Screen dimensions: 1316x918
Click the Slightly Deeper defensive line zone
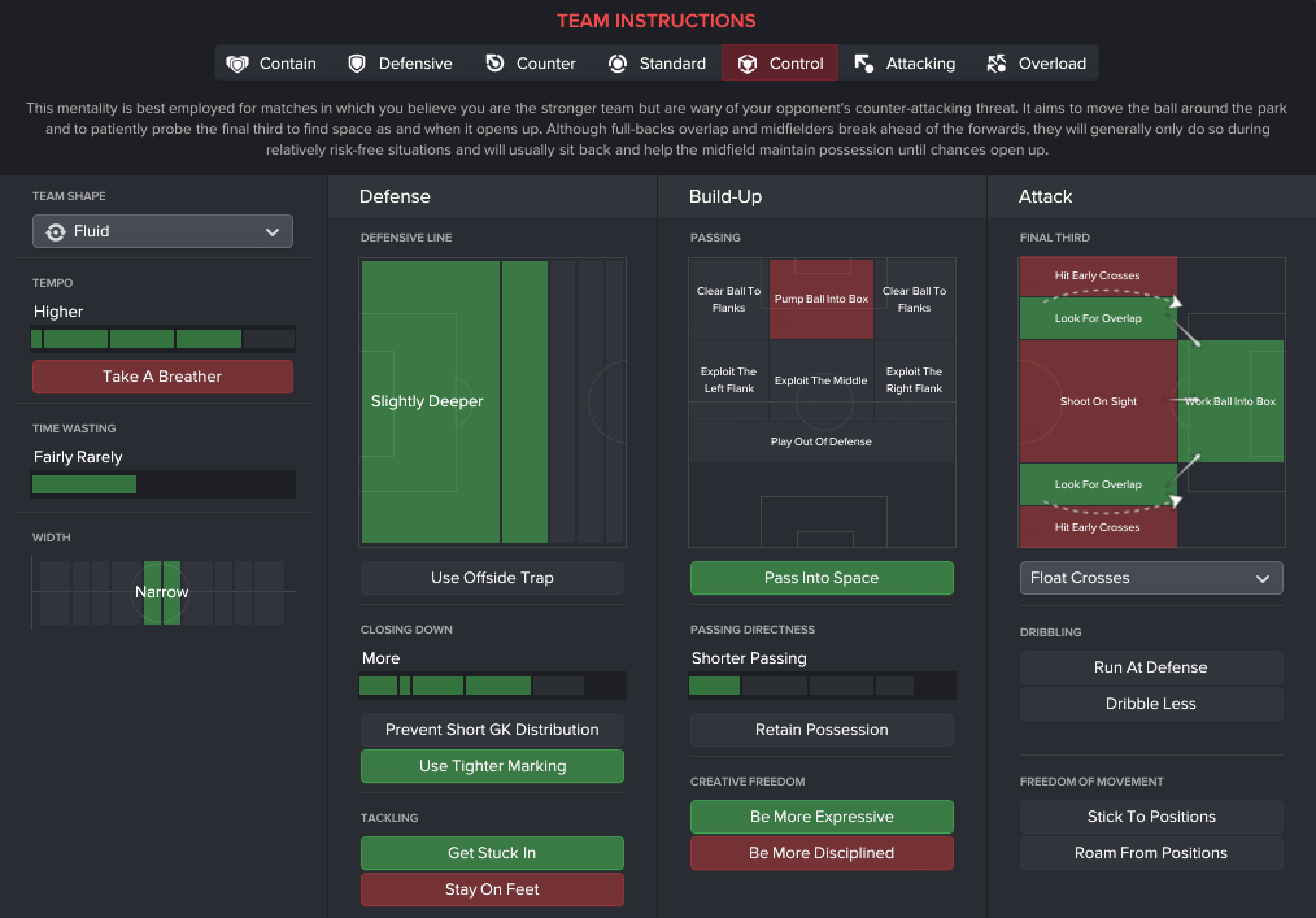click(x=431, y=401)
